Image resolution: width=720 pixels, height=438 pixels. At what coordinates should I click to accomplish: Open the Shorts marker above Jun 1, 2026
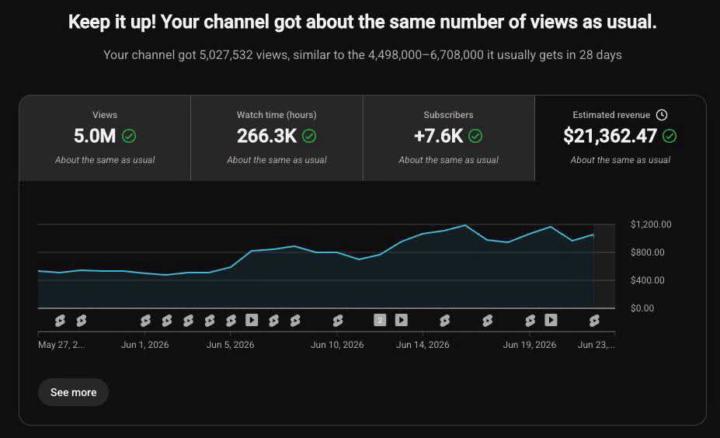[x=145, y=320]
